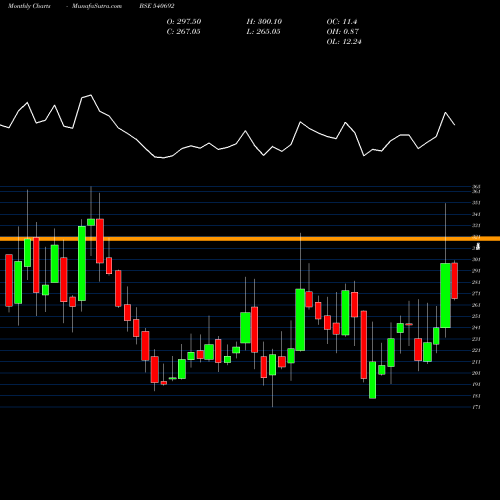The height and width of the screenshot is (500, 500).
Task: Select the close value 'C: 267.05'
Action: point(184,32)
